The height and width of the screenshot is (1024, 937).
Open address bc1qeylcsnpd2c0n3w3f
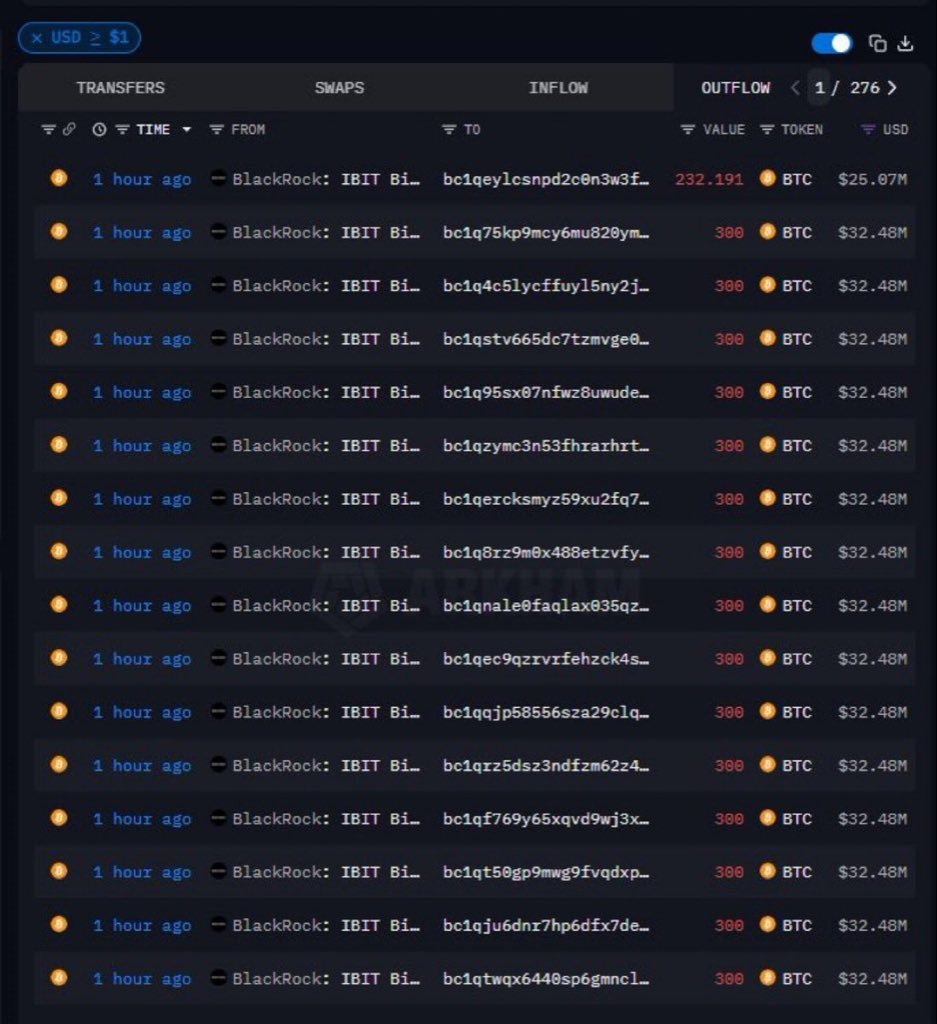546,179
